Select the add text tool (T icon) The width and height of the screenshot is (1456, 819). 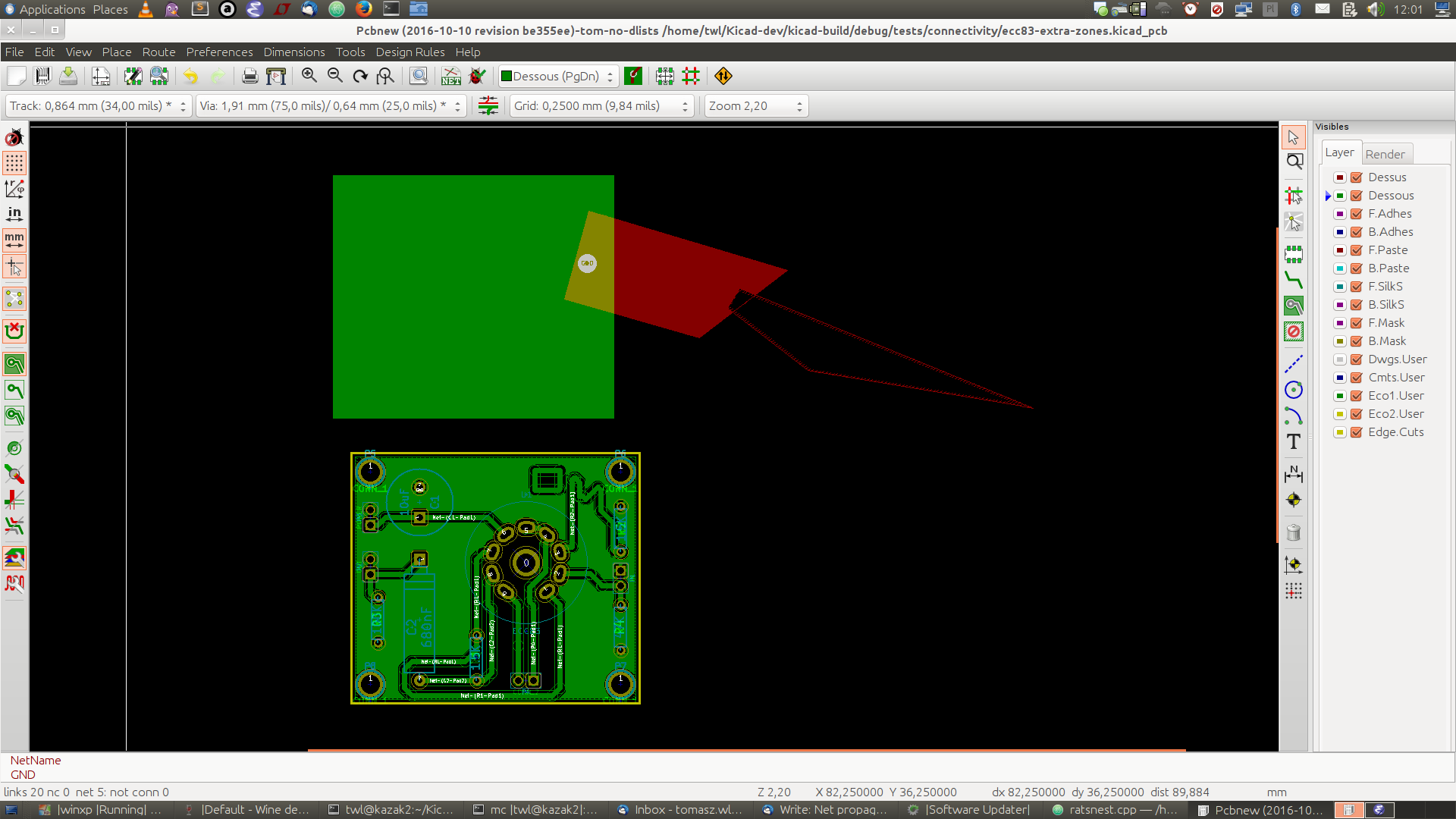pos(1294,441)
